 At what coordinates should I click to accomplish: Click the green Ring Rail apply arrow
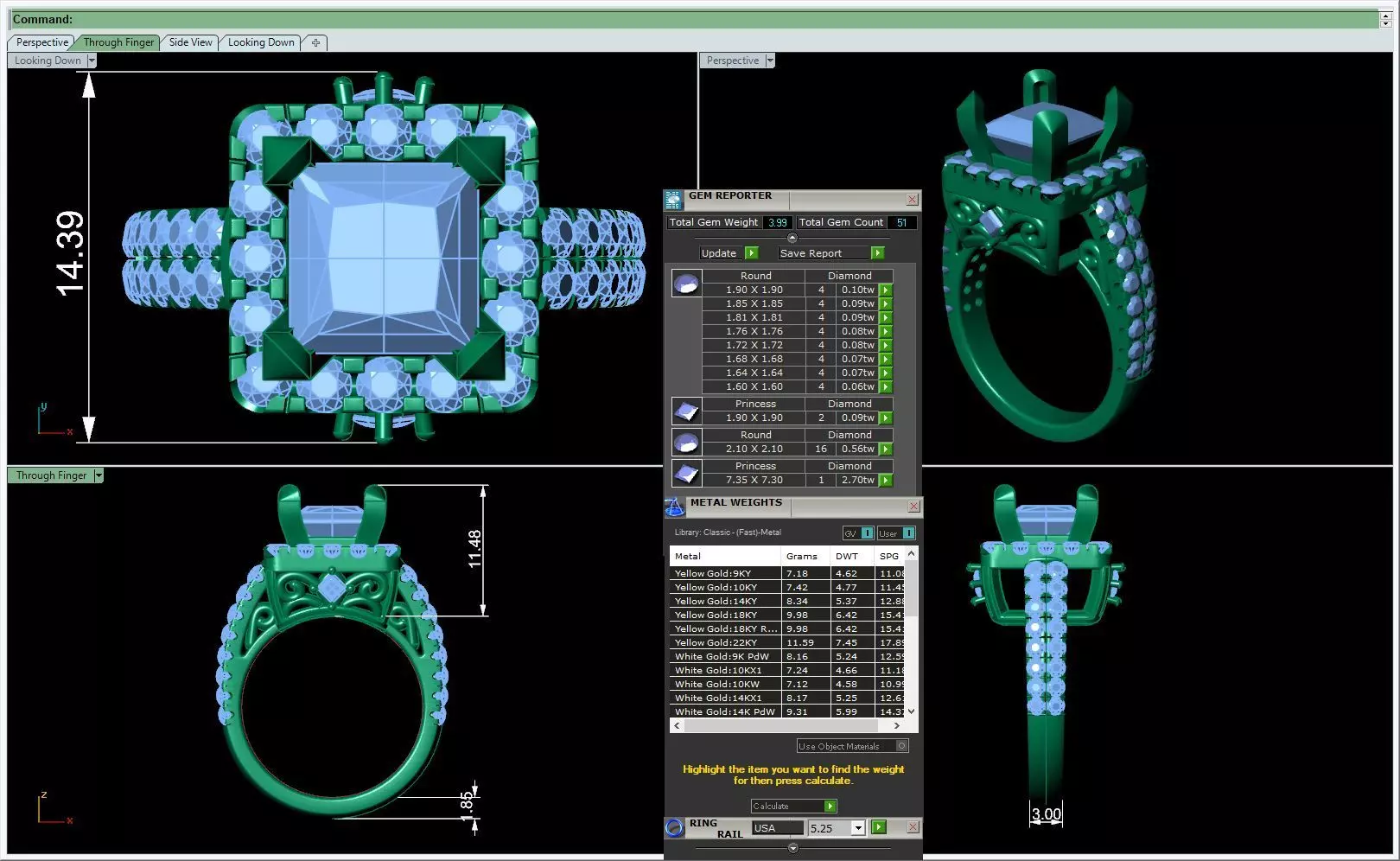point(879,827)
